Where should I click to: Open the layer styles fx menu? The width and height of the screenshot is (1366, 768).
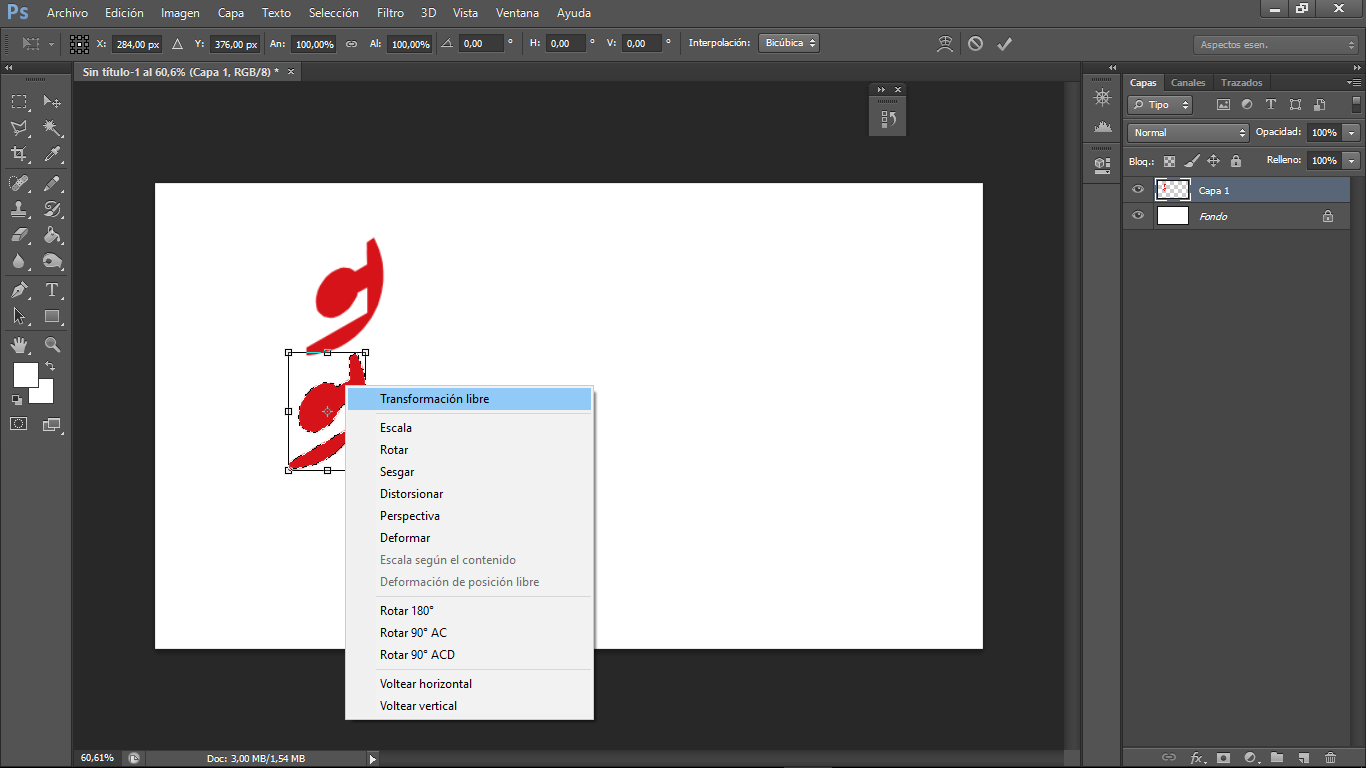click(x=1196, y=758)
